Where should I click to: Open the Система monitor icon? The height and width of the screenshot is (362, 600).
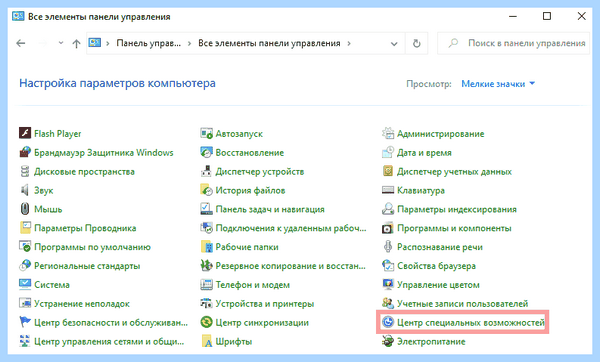point(25,284)
